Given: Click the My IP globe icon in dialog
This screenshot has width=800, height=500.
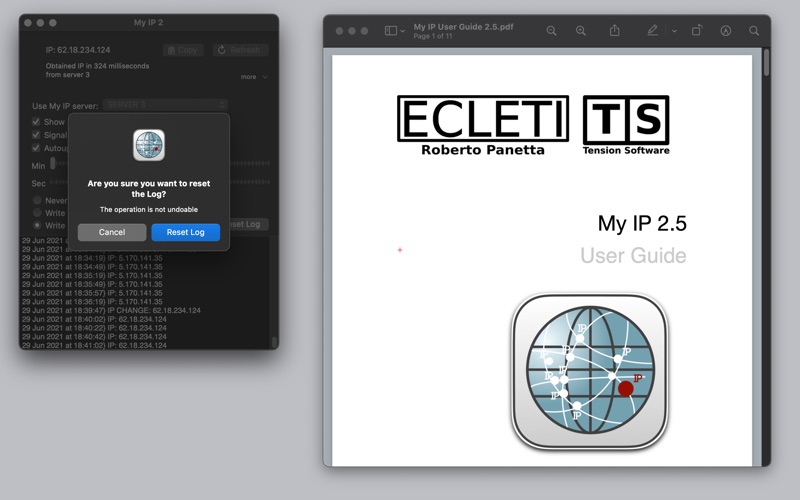Looking at the screenshot, I should click(149, 145).
